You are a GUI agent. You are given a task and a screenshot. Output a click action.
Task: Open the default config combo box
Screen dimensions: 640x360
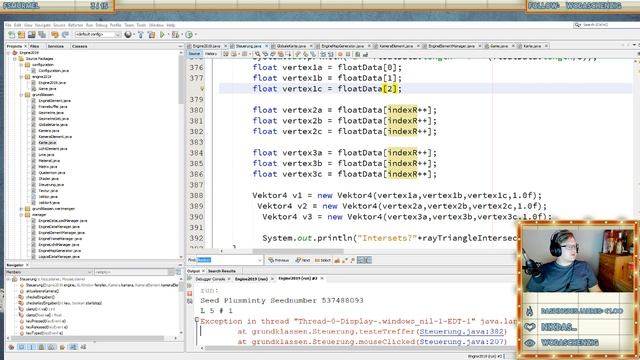coord(98,35)
